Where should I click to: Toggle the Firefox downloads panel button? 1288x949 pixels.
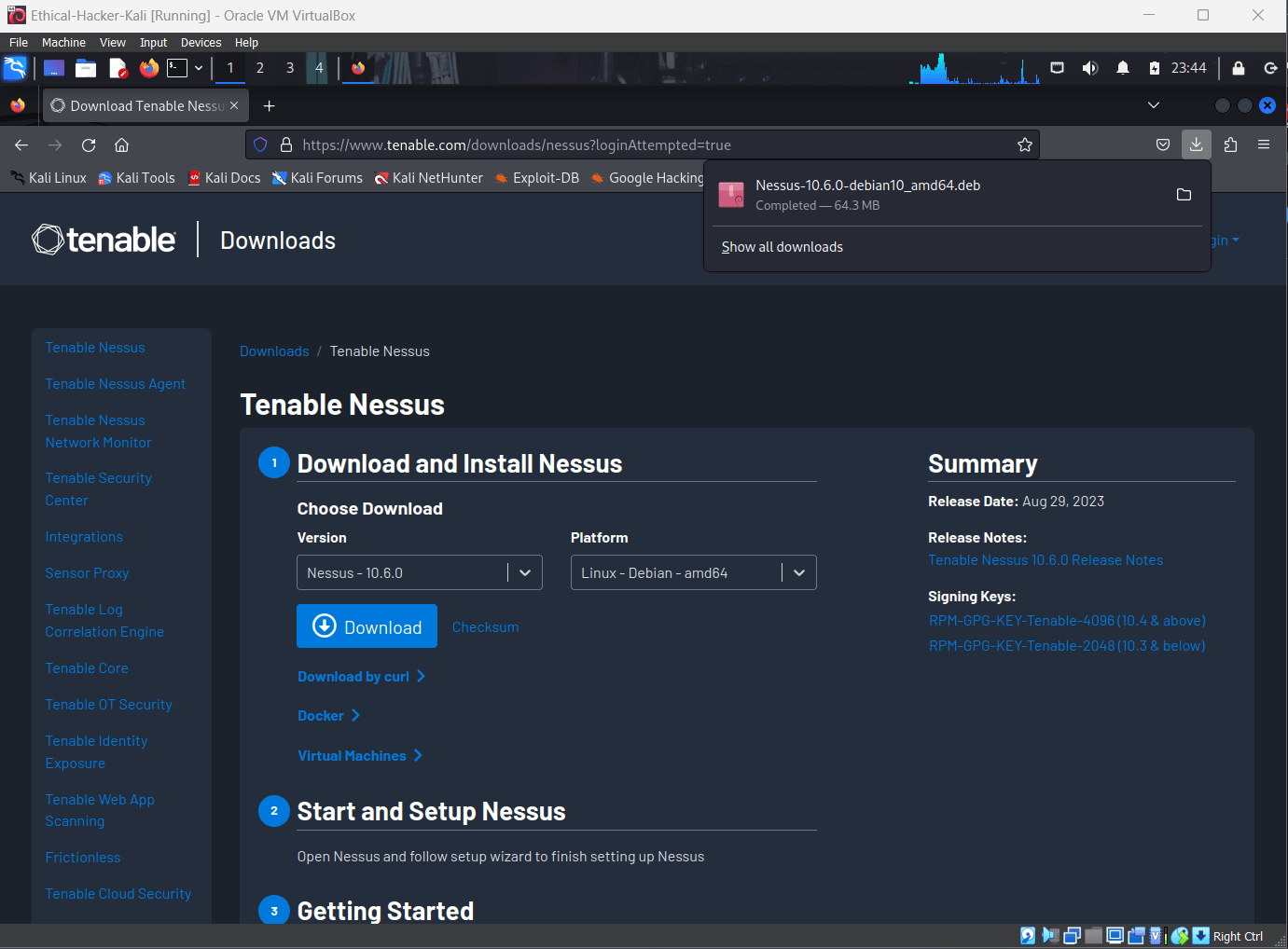(x=1197, y=144)
